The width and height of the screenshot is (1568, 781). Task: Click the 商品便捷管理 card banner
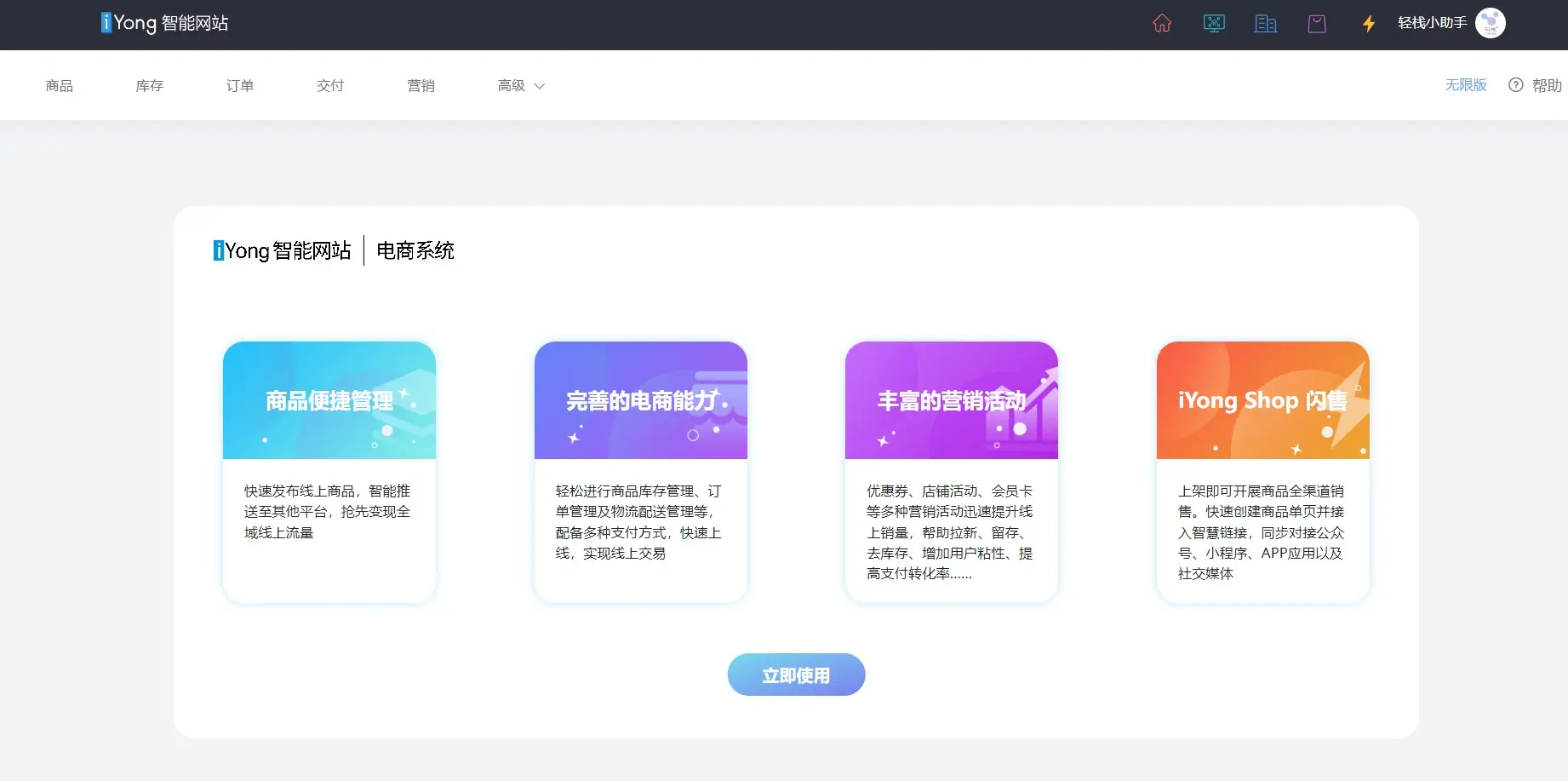(329, 399)
